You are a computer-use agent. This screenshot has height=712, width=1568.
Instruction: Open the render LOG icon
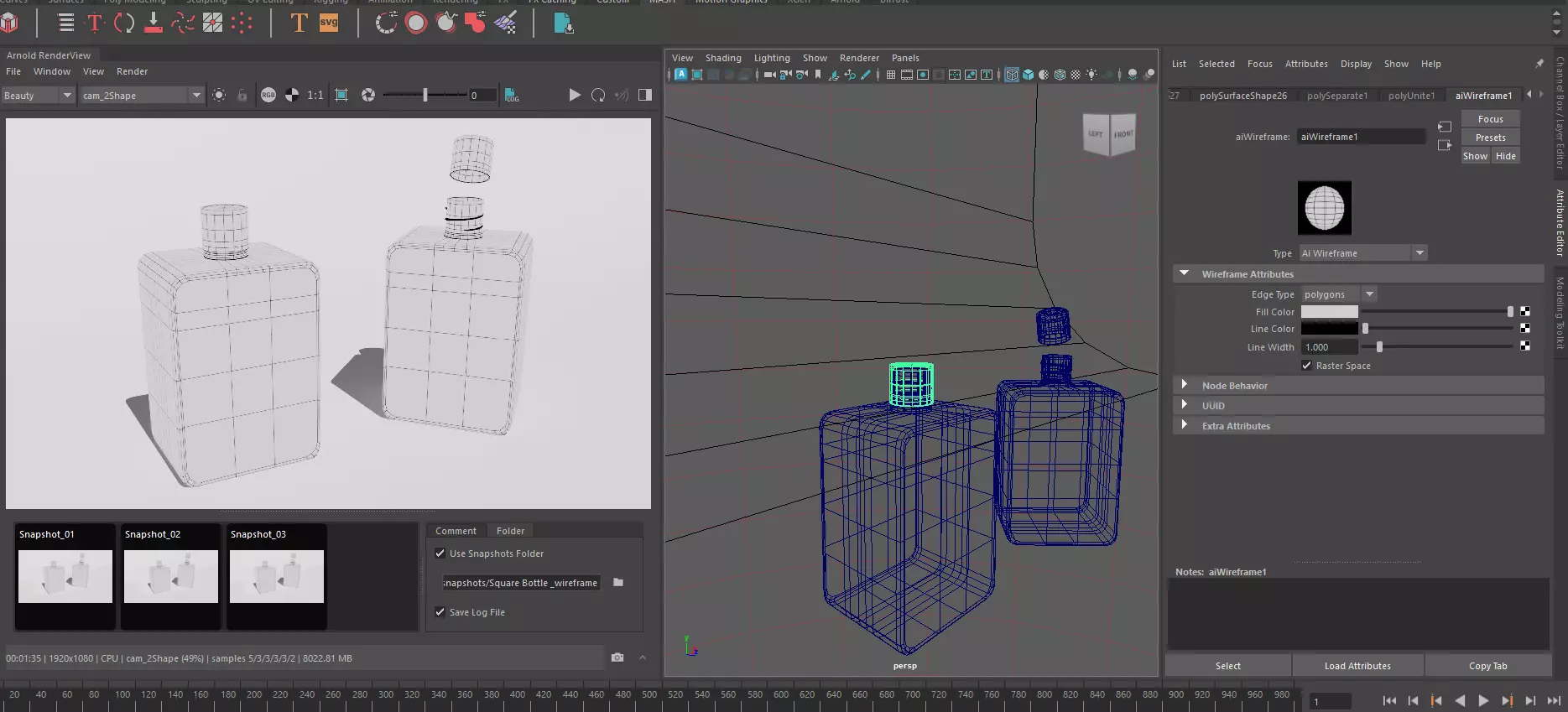point(512,95)
